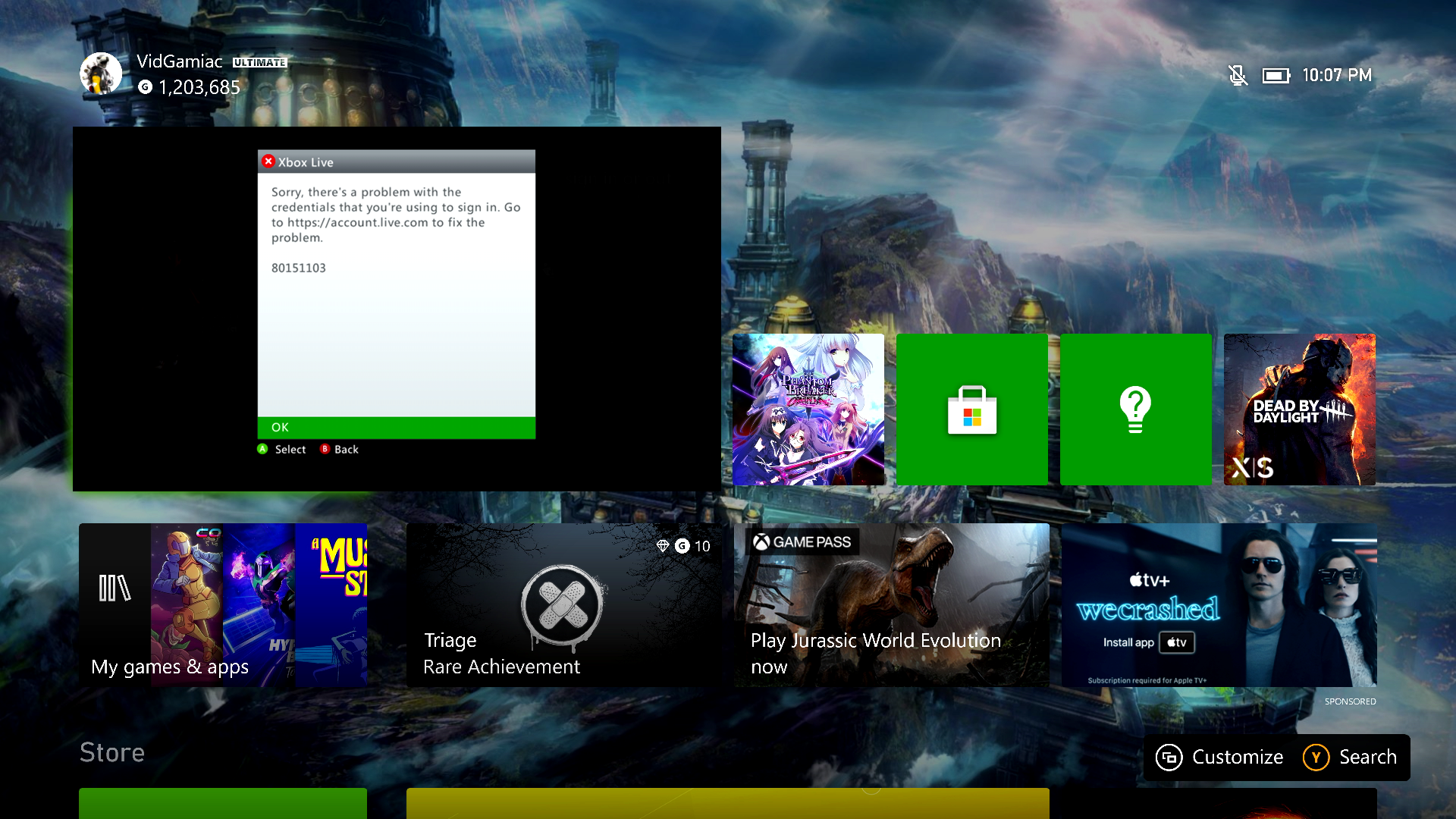Click the Store section heading
The image size is (1456, 819).
pos(112,752)
